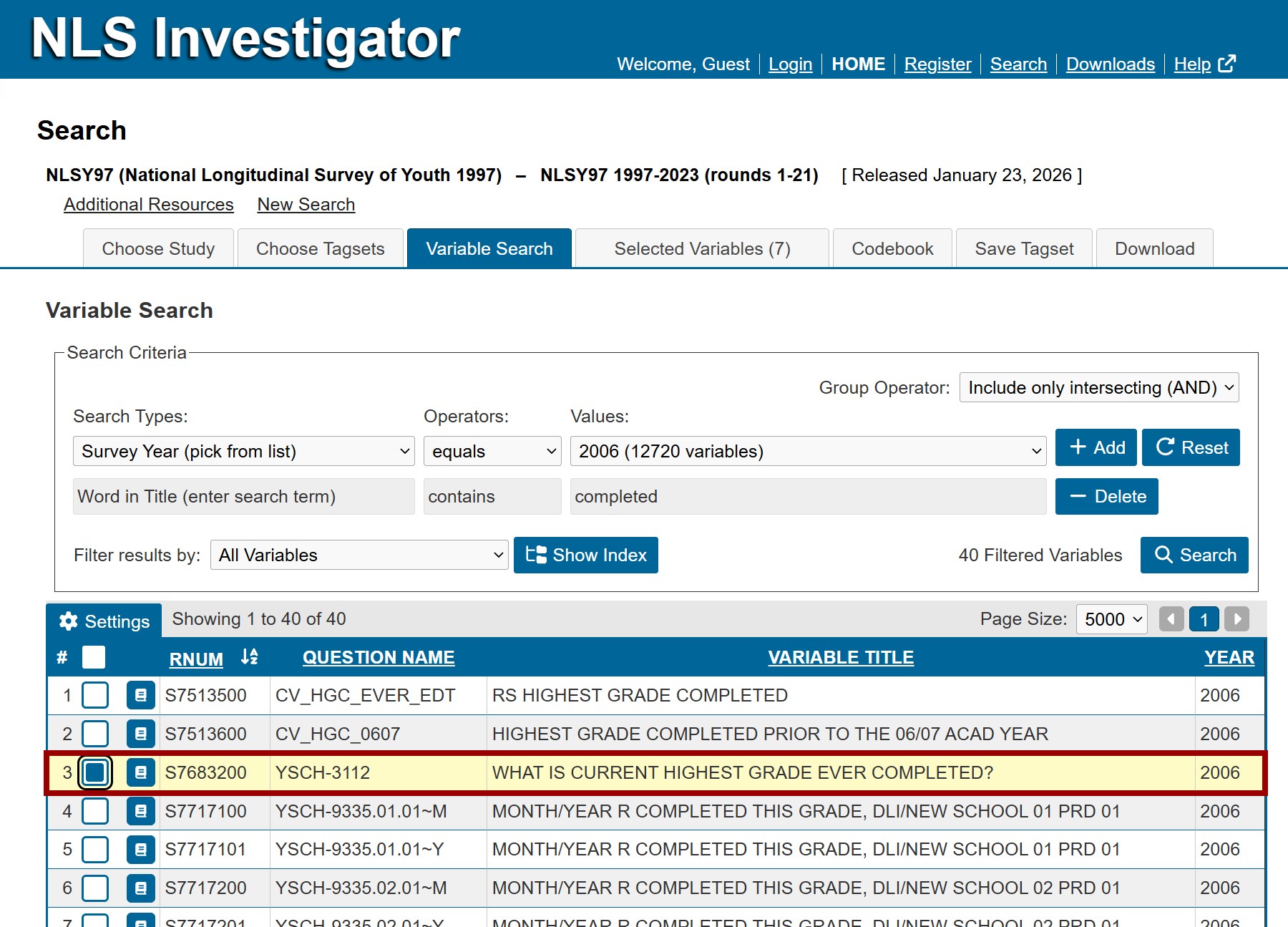
Task: Open the Downloads link
Action: pos(1111,64)
